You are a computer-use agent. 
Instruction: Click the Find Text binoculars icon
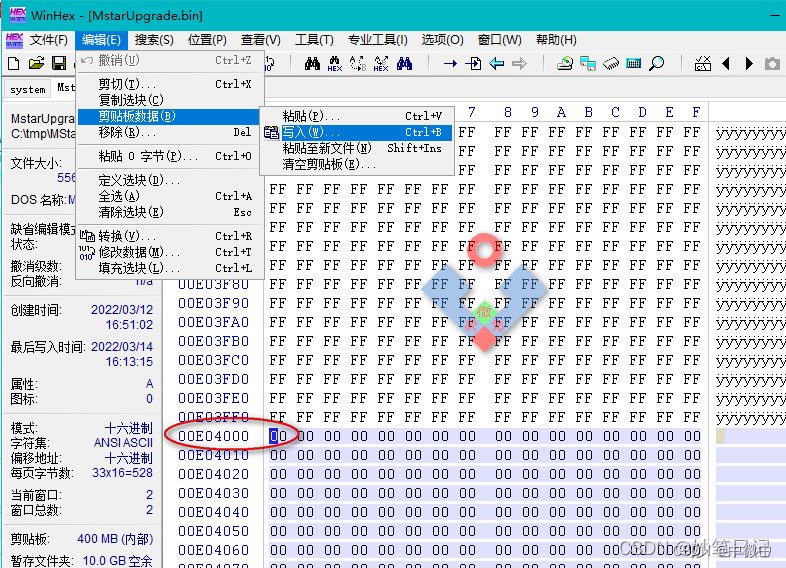312,63
